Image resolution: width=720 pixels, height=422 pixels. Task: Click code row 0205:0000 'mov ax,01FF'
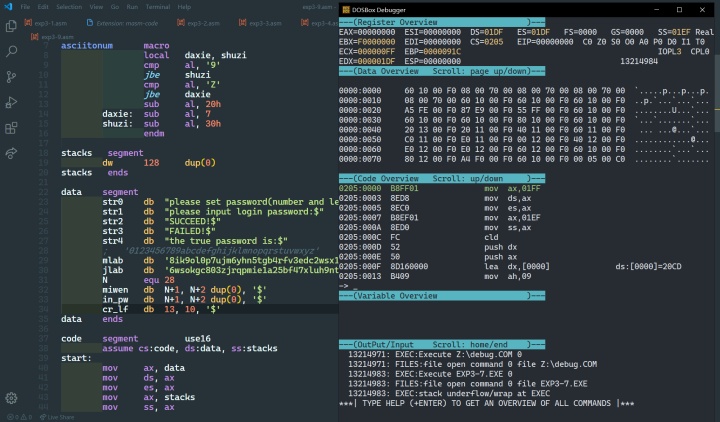pos(440,188)
